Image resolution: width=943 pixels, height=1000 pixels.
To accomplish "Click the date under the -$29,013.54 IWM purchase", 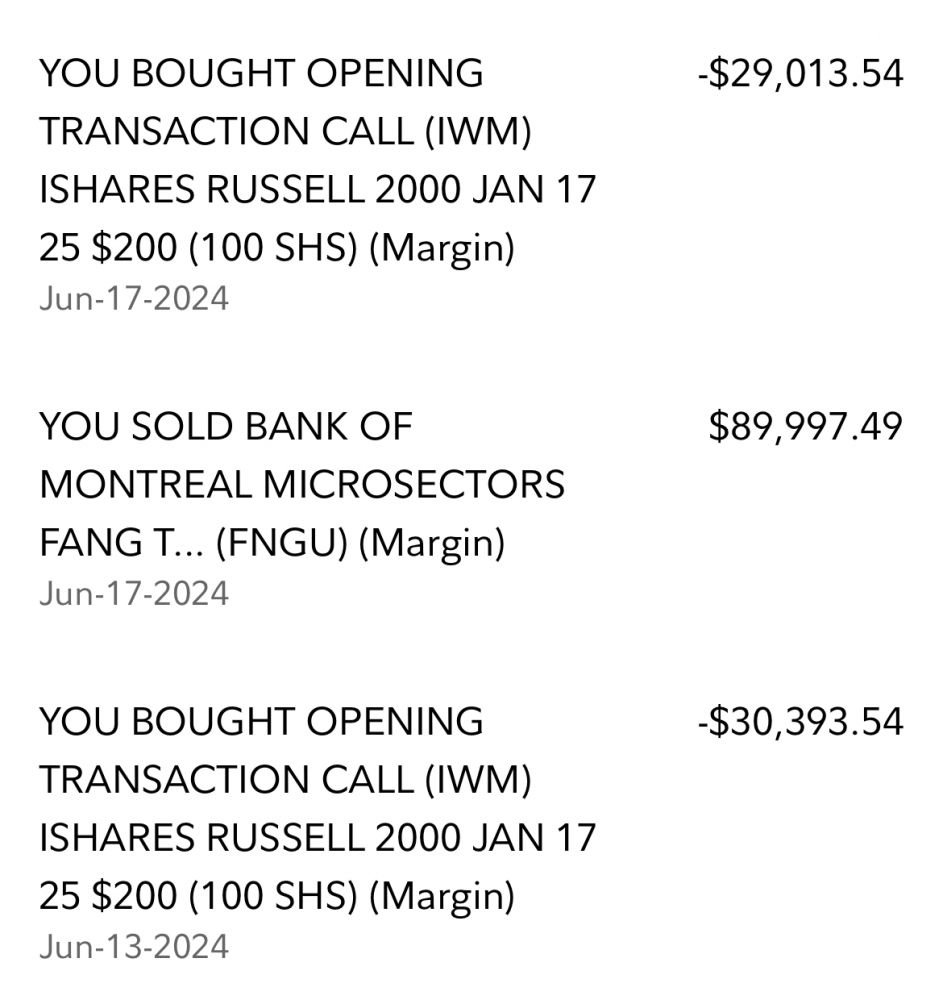I will (134, 298).
